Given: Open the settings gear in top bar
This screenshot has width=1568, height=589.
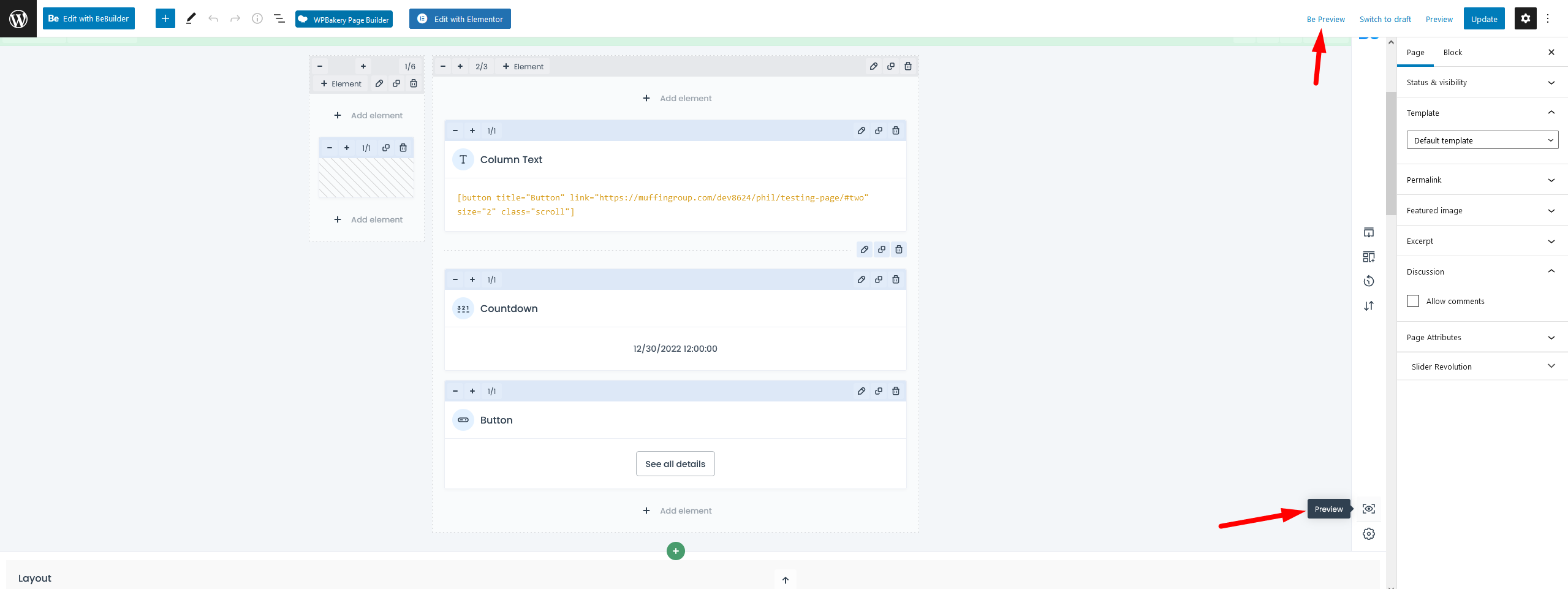Looking at the screenshot, I should (x=1526, y=18).
